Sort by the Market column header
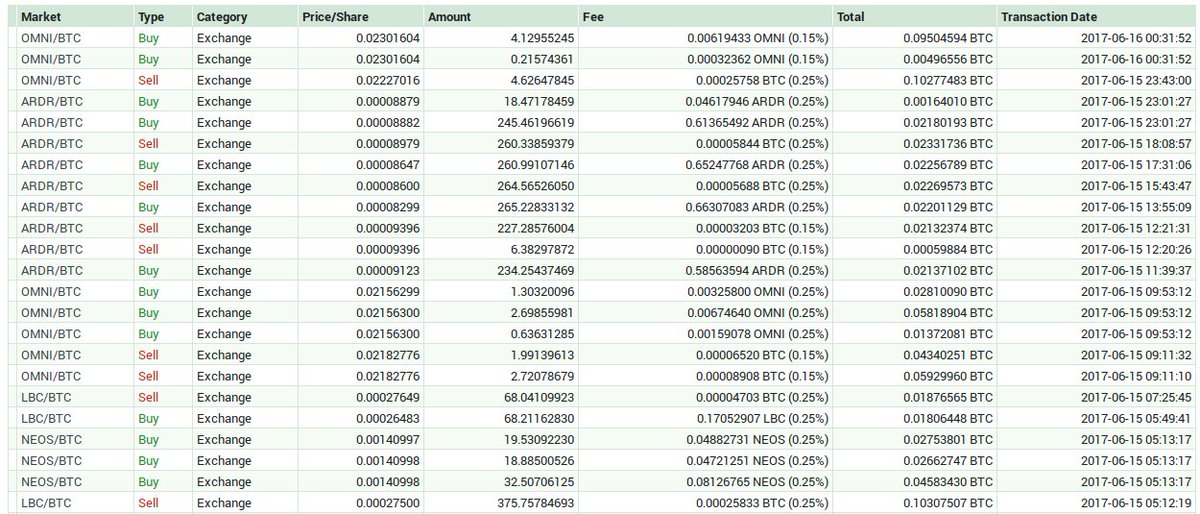Viewport: 1200px width, 514px height. coord(40,17)
